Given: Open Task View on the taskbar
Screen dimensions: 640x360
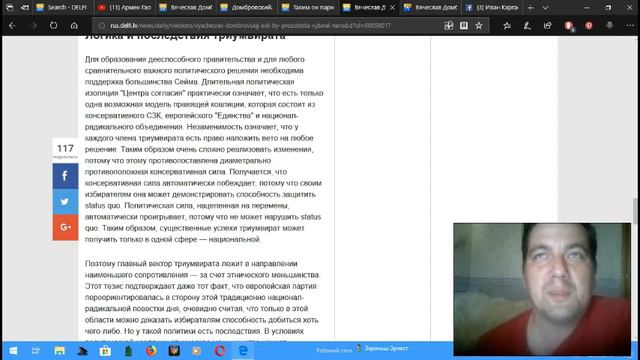Looking at the screenshot, I should [36, 351].
